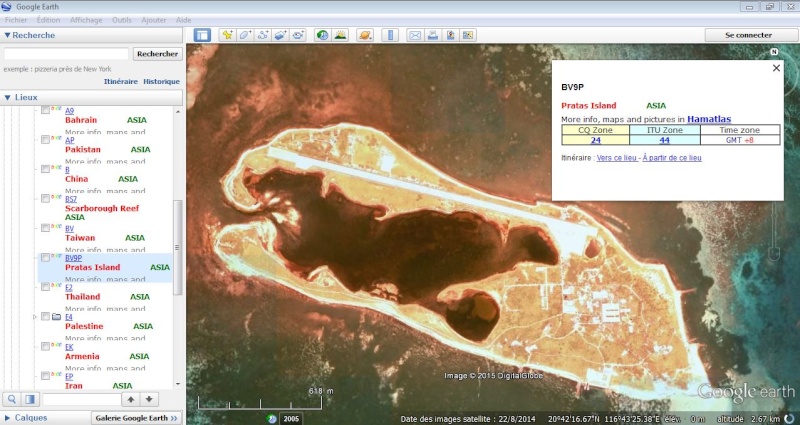Toggle sunlight across the landscape icon

(x=340, y=35)
